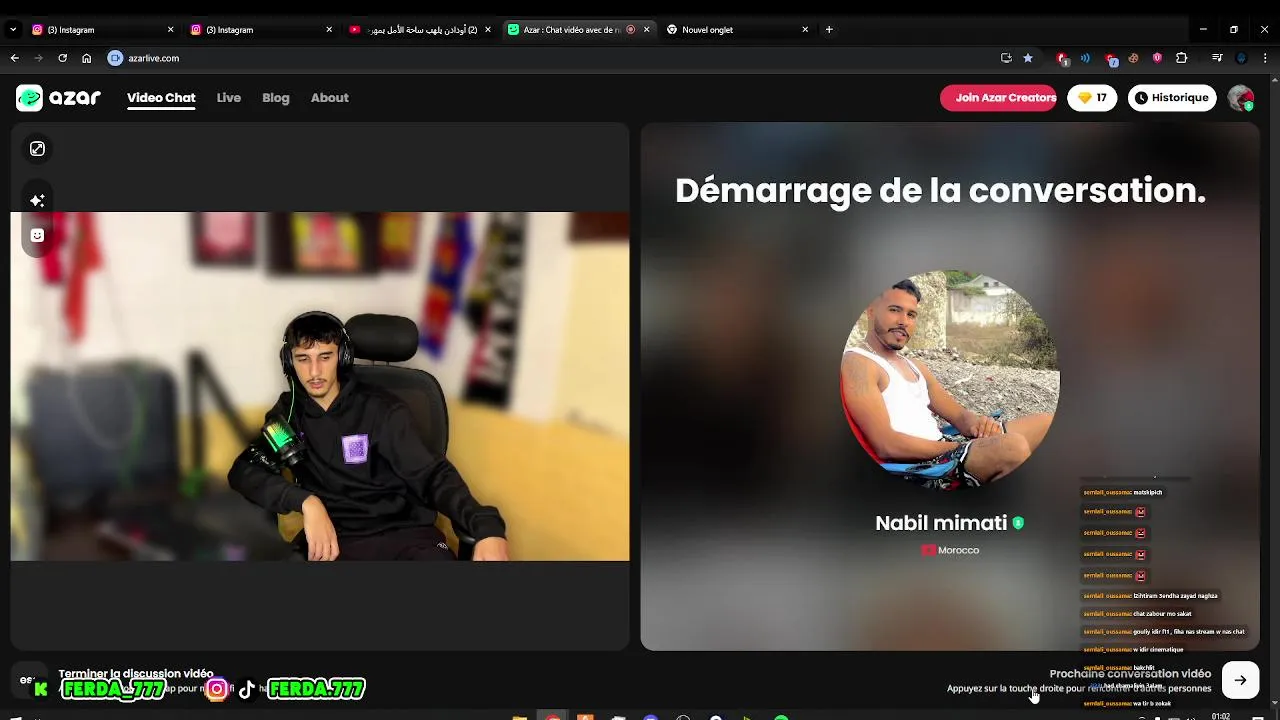
Task: Go to the browser home page
Action: tap(86, 58)
